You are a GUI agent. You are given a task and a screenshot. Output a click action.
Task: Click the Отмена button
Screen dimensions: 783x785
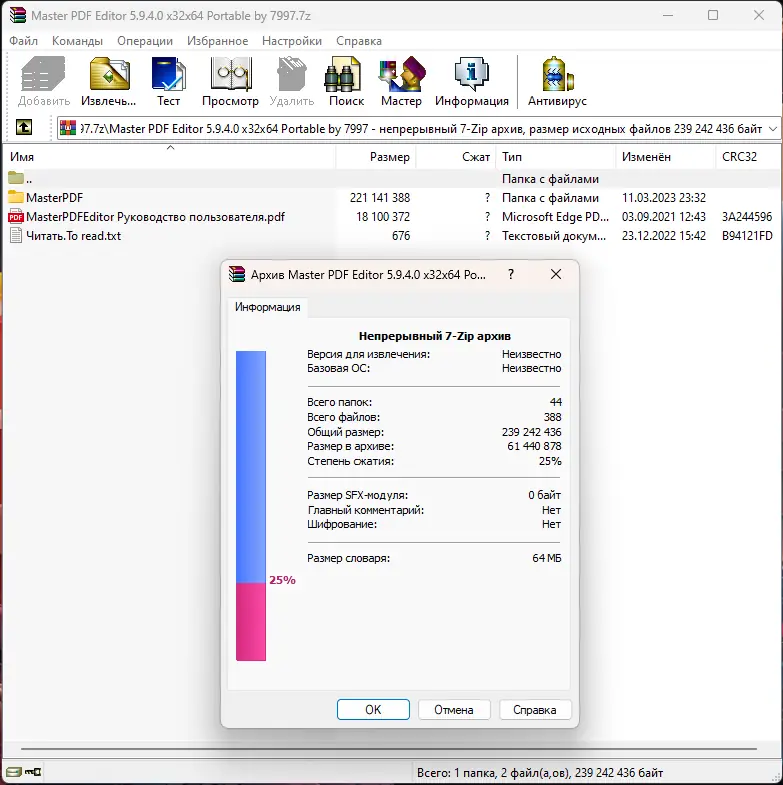(454, 709)
